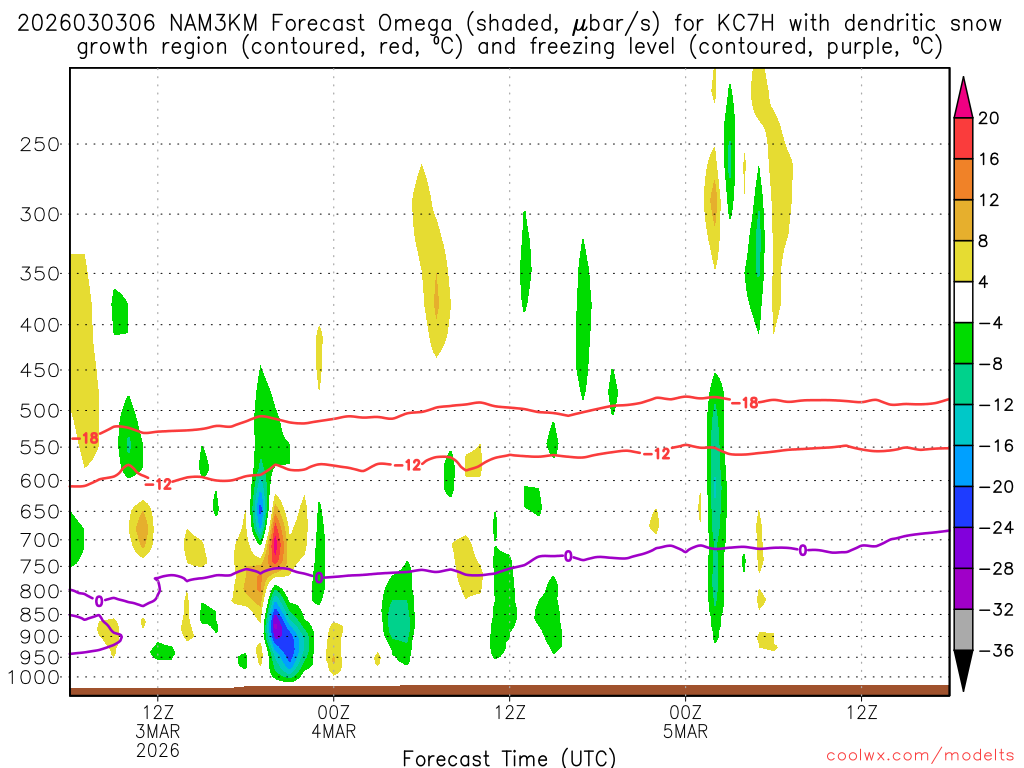Click the 1000 pressure level label
Viewport: 1024px width, 768px height.
coord(35,677)
